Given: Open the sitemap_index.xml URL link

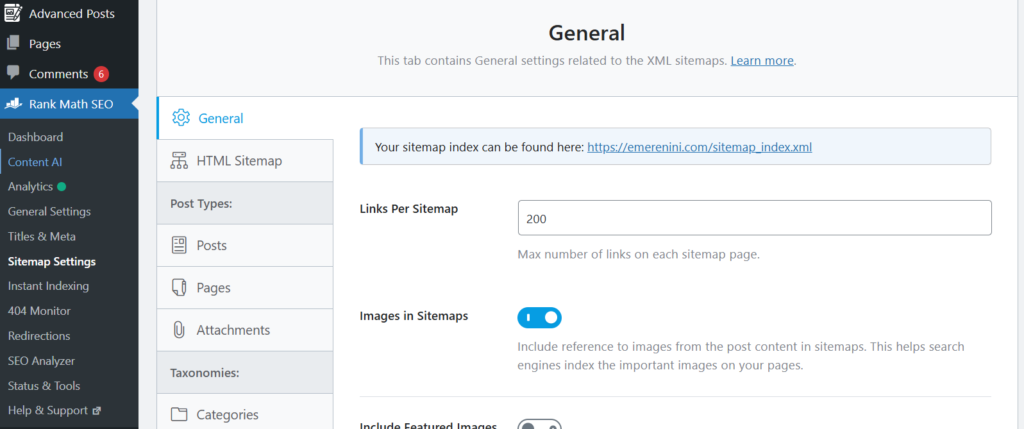Looking at the screenshot, I should pos(699,147).
